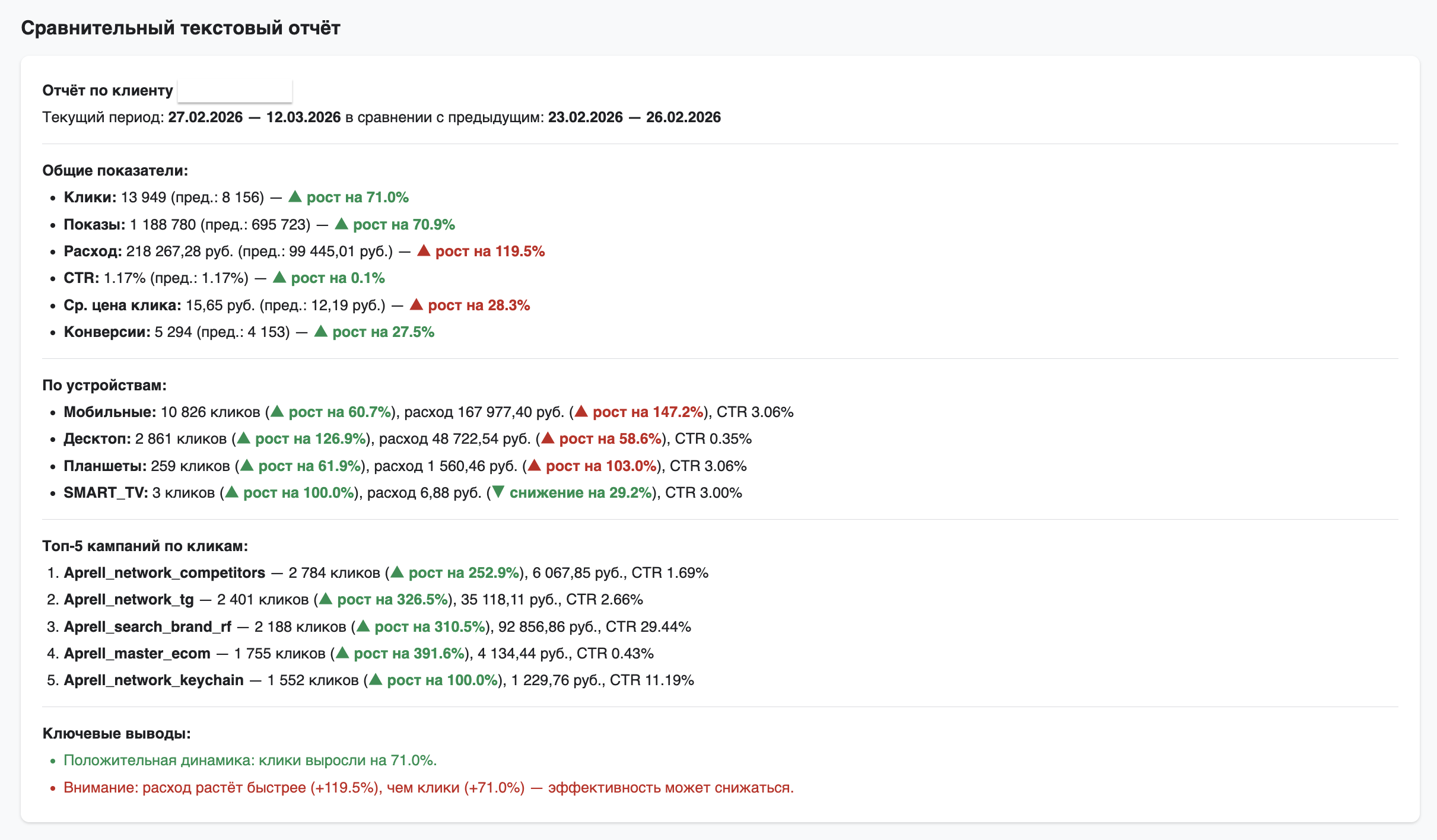The height and width of the screenshot is (840, 1437).
Task: Click green arrow next to Aprell_network_tg growth
Action: point(326,599)
